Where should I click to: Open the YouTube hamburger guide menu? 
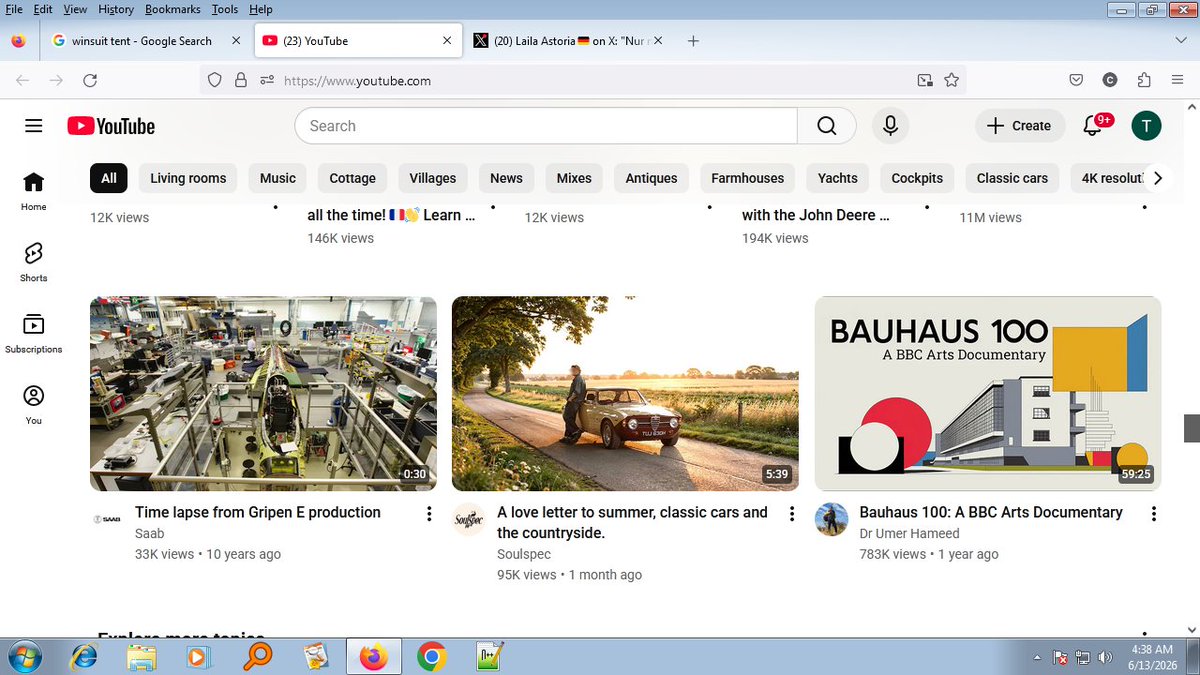(x=34, y=126)
